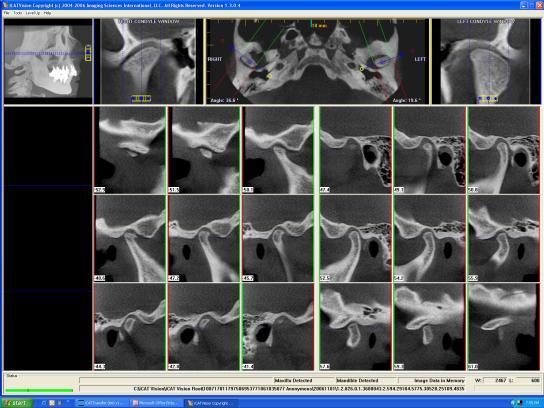
Task: Click the Right Condyle Window coronal view
Action: pyautogui.click(x=148, y=62)
